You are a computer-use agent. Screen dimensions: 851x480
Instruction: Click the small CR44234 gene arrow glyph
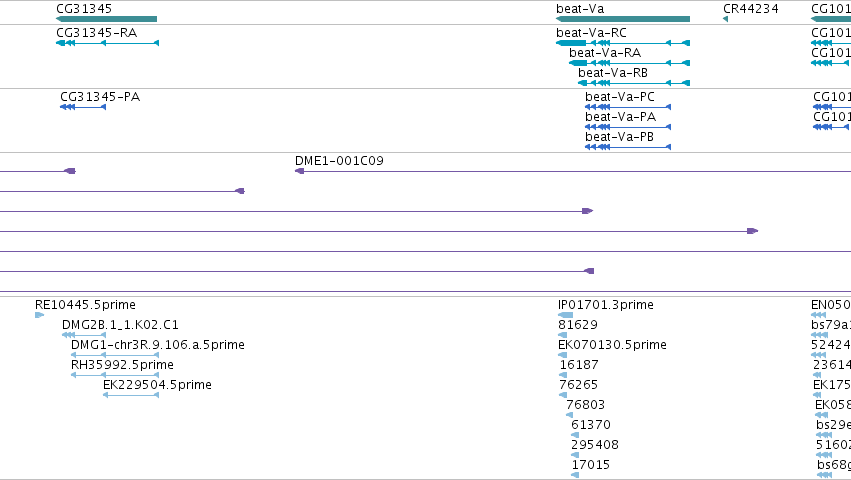726,19
